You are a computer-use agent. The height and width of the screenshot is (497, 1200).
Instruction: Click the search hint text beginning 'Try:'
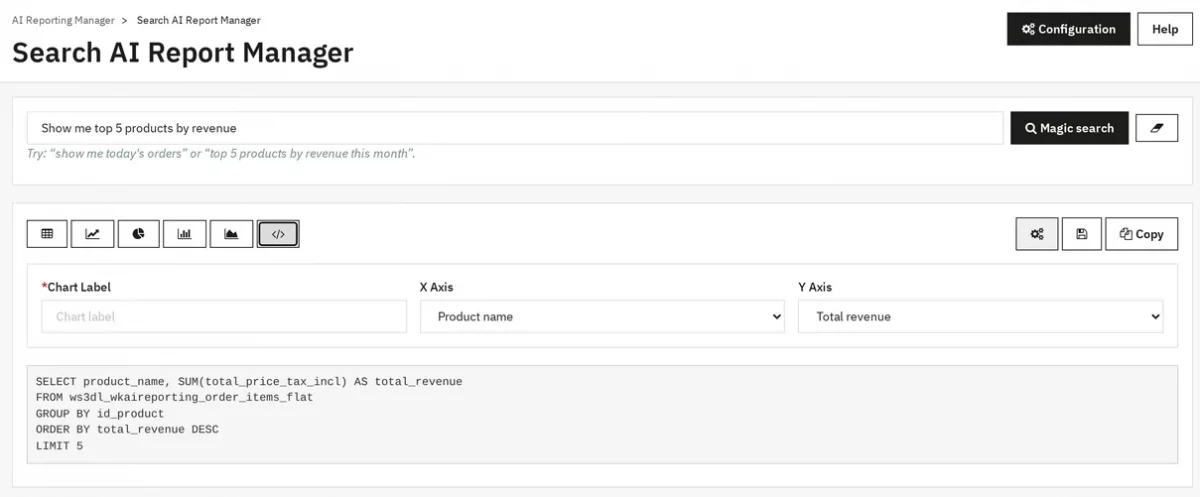[x=221, y=154]
